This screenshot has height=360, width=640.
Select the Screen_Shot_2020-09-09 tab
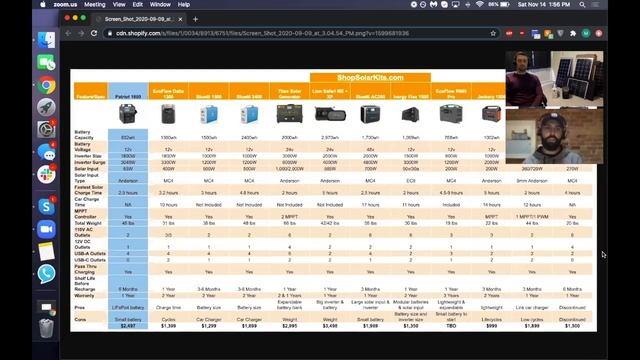click(139, 19)
